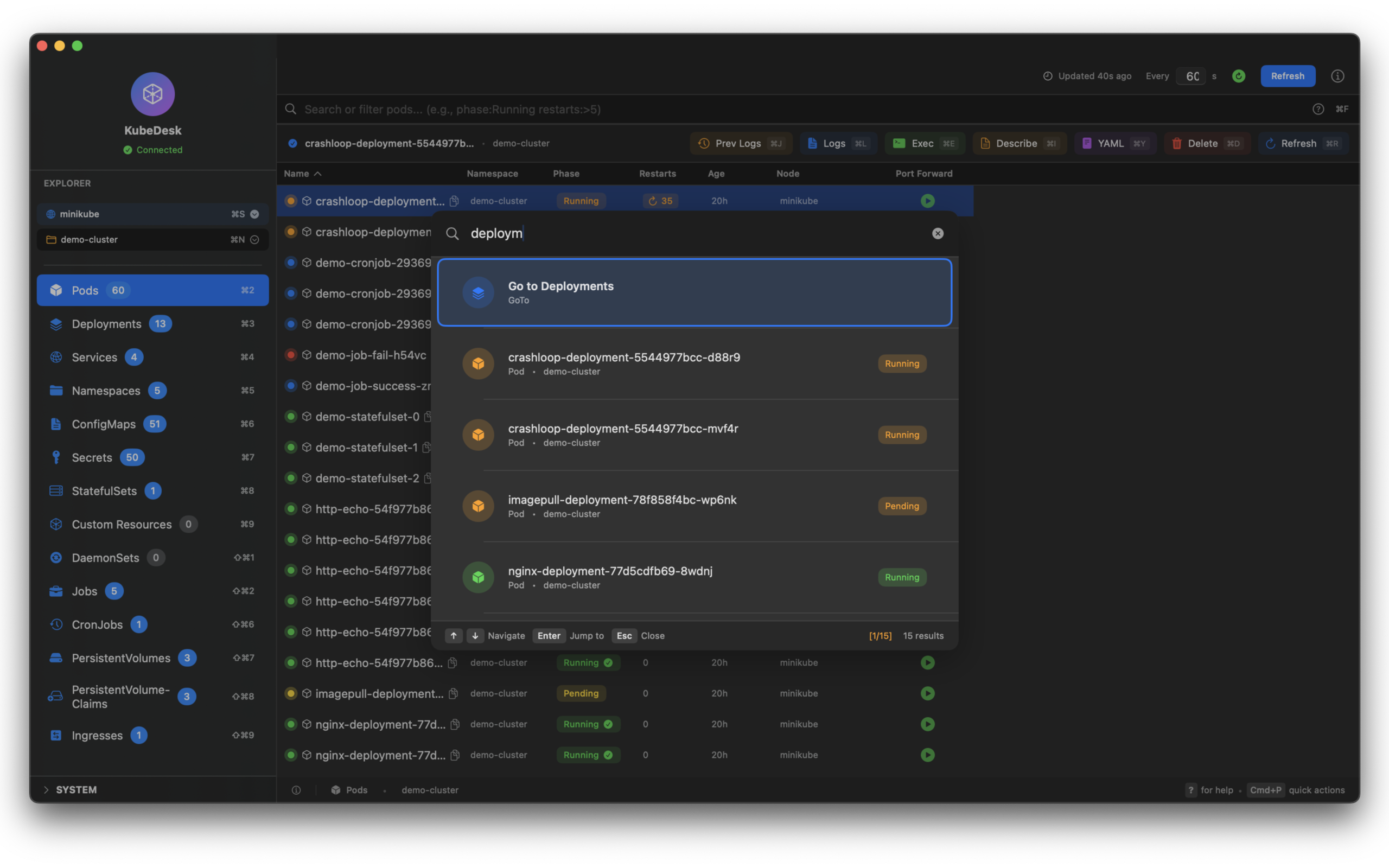Copy name icon beside crashloop-deployment first row
This screenshot has width=1389, height=868.
pyautogui.click(x=454, y=201)
